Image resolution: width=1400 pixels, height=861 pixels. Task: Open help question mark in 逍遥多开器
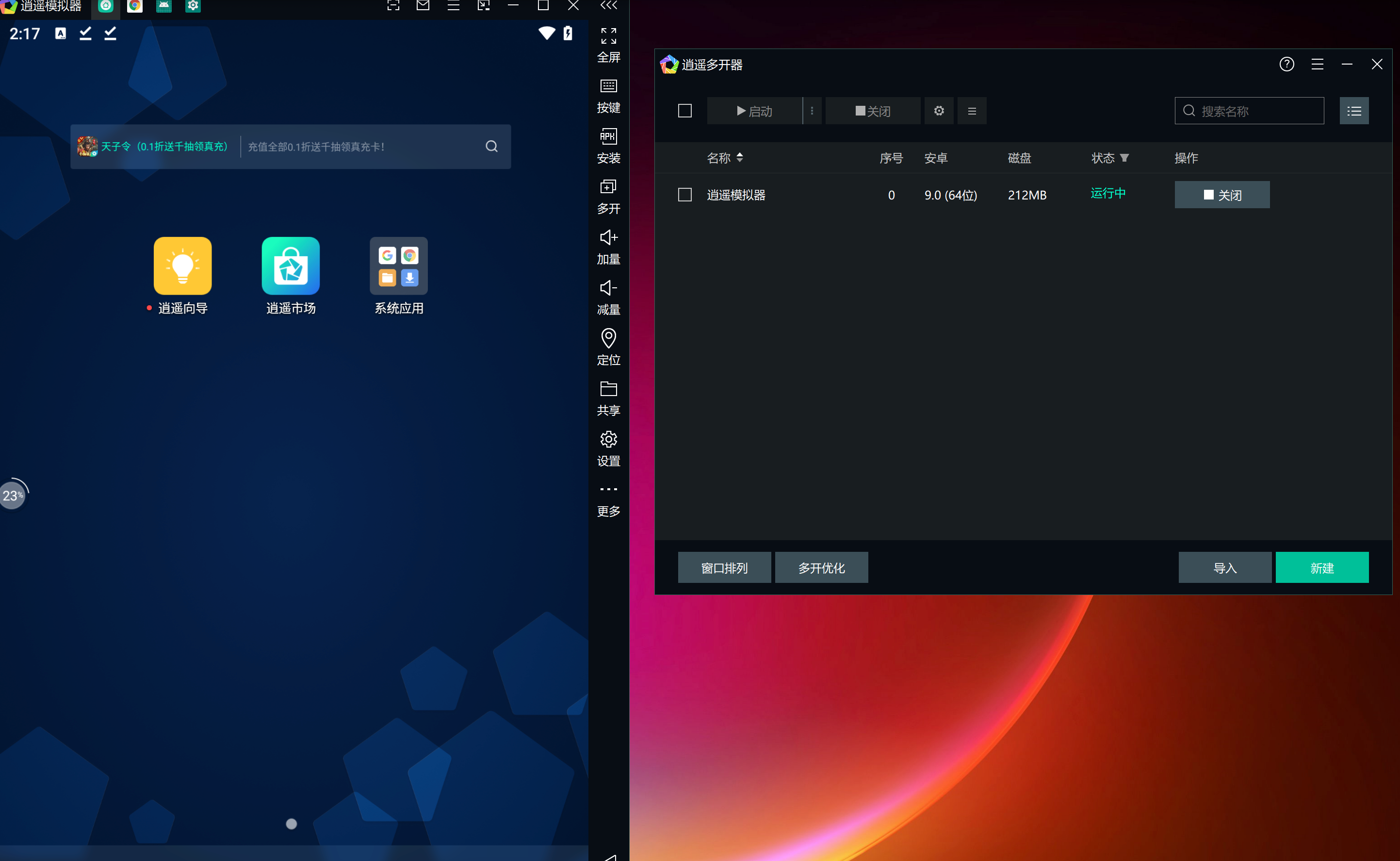1287,65
